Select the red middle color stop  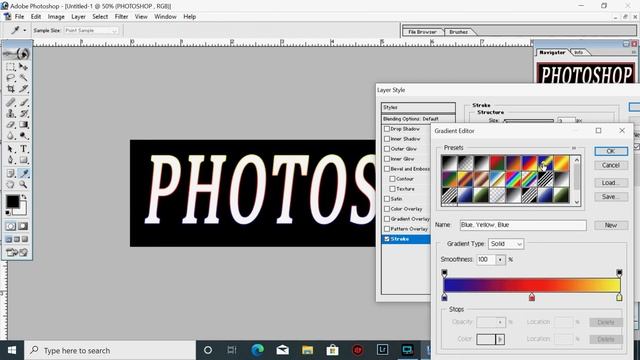(531, 297)
